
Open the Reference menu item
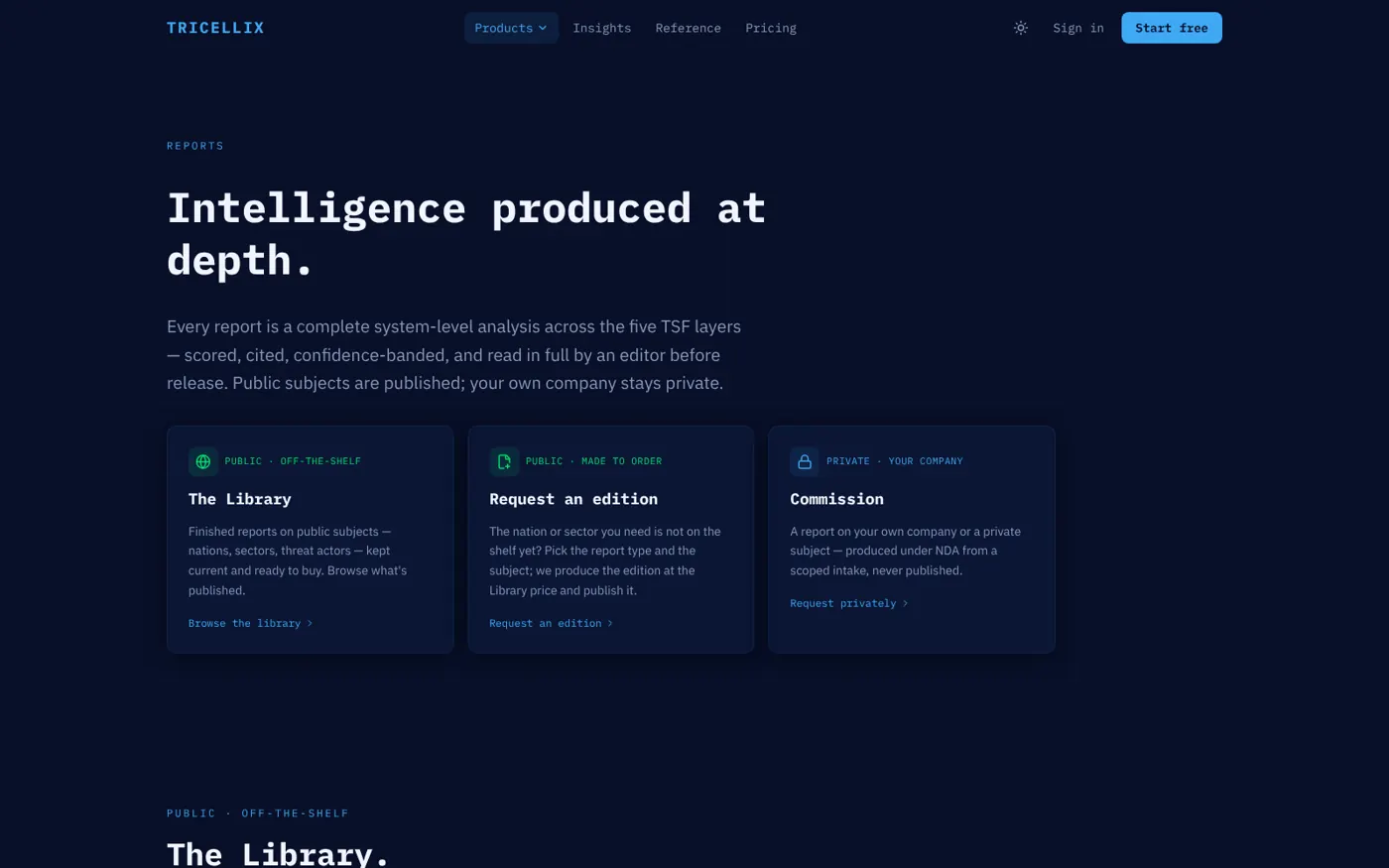pos(688,28)
